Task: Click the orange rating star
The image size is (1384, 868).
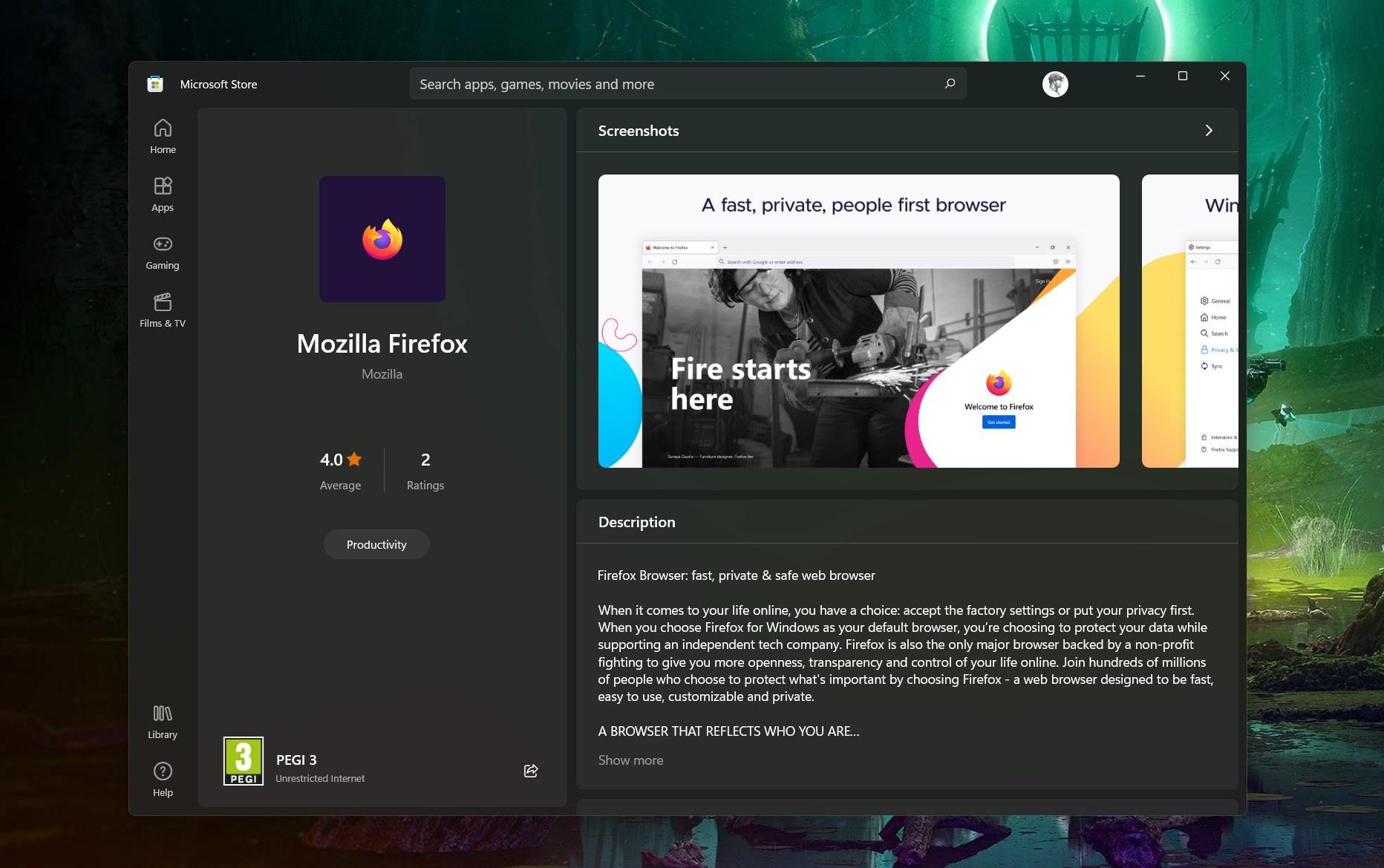Action: [354, 459]
